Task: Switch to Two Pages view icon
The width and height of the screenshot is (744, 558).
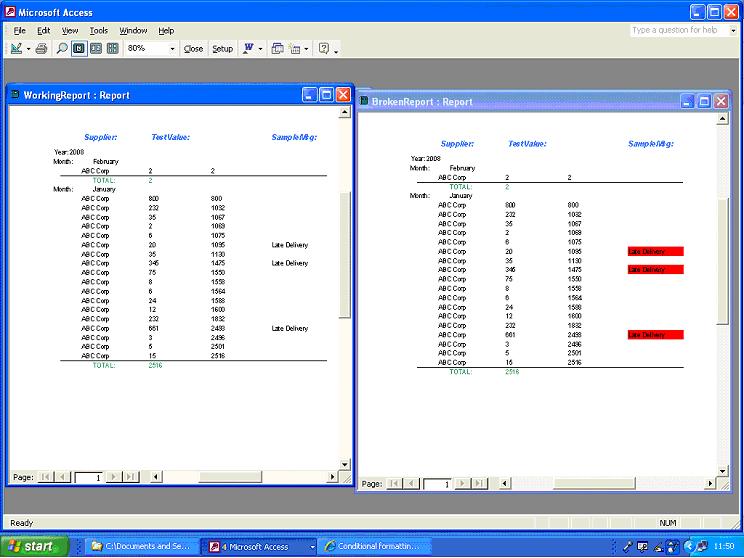Action: pos(96,48)
